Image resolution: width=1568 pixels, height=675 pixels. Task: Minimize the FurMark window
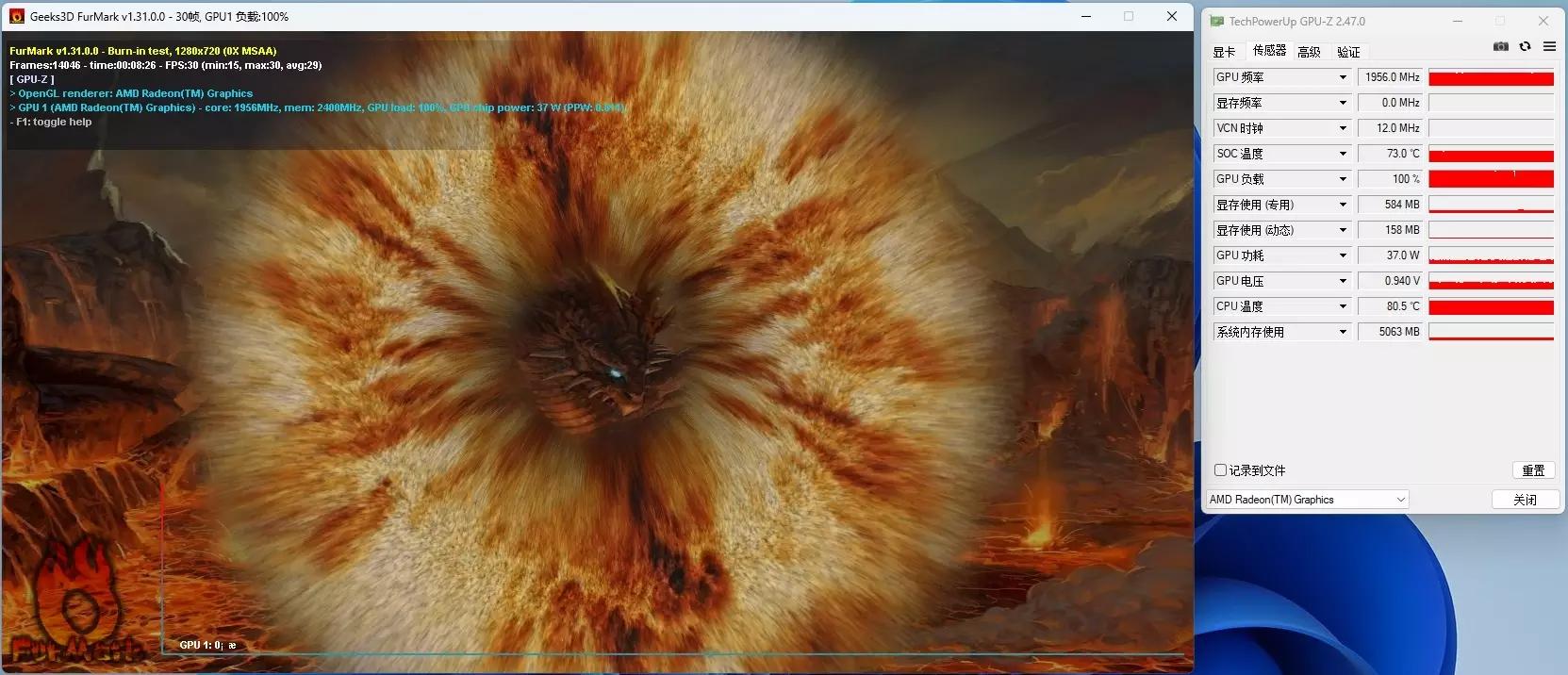(1086, 16)
